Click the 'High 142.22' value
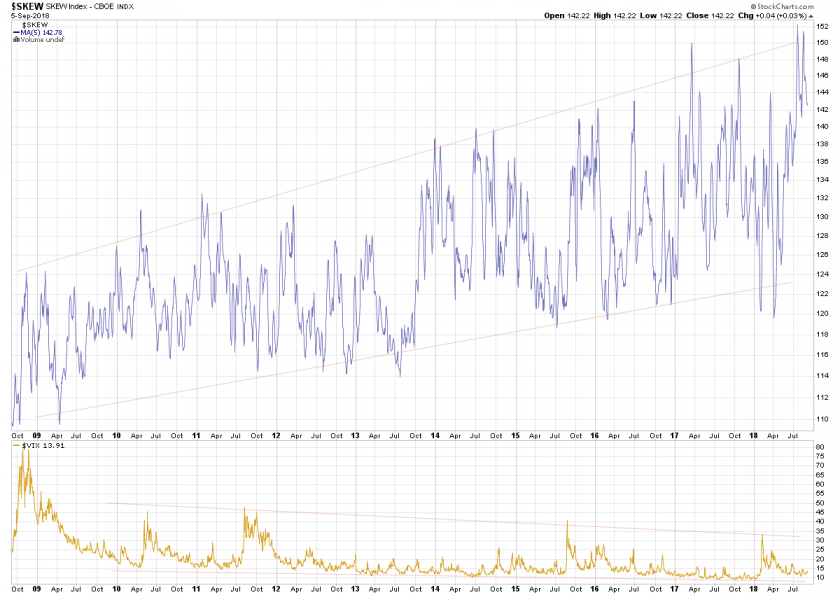This screenshot has height=595, width=840. 614,16
